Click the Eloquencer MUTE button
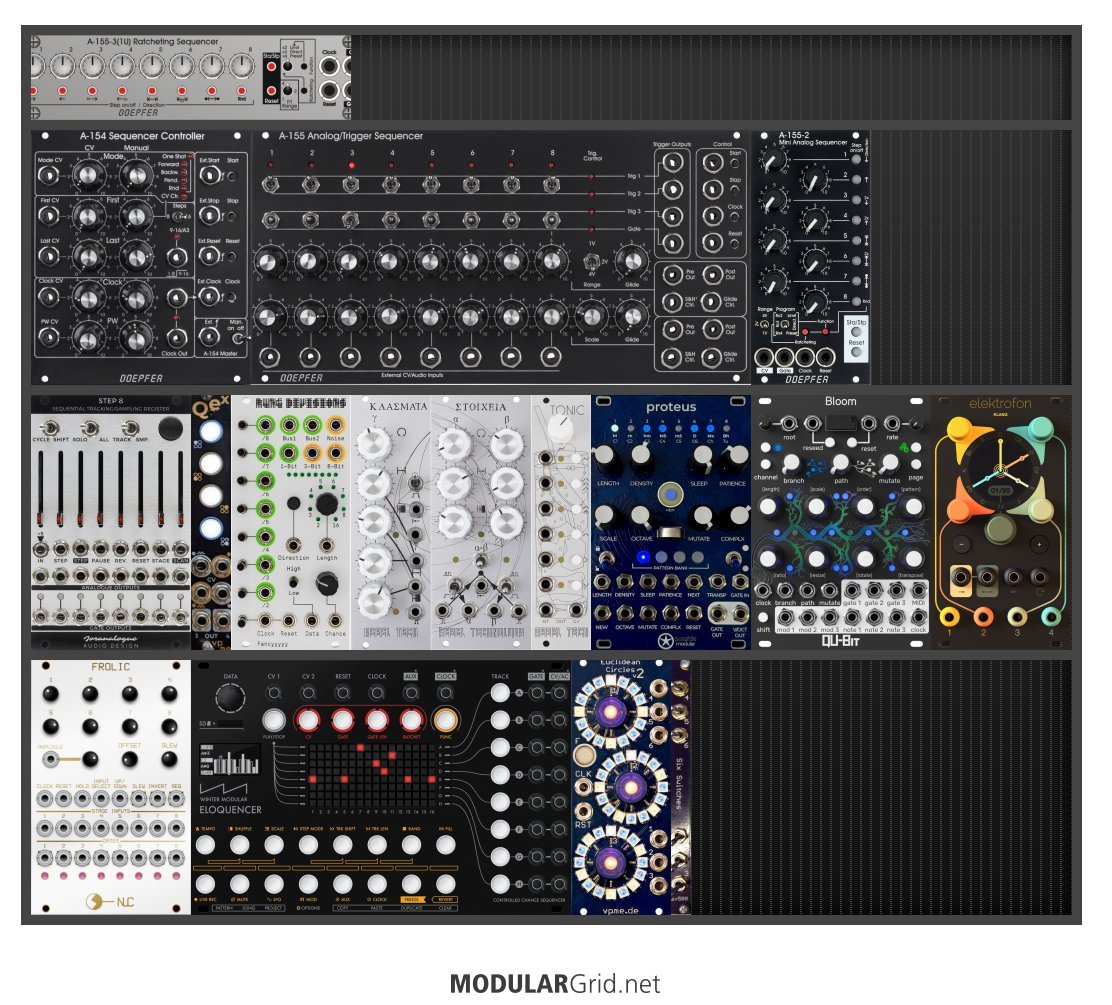 click(240, 884)
